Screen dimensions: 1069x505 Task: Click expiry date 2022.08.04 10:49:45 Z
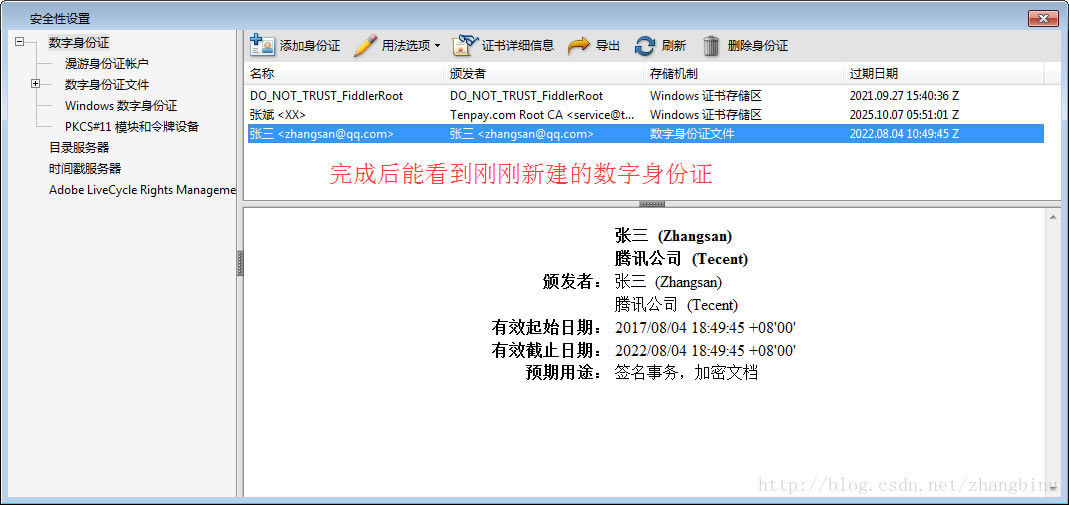904,134
